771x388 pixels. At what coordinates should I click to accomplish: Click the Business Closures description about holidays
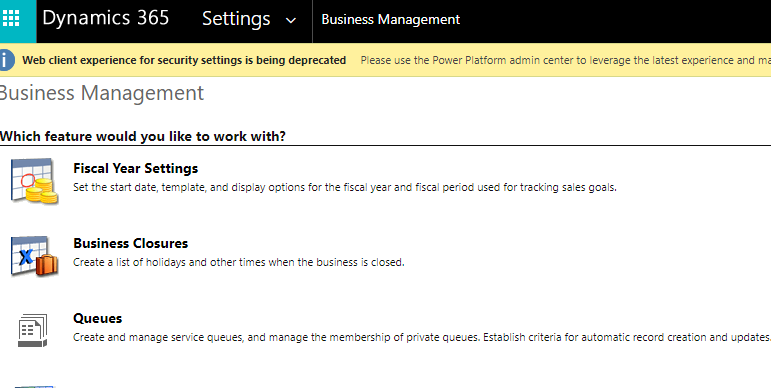238,262
